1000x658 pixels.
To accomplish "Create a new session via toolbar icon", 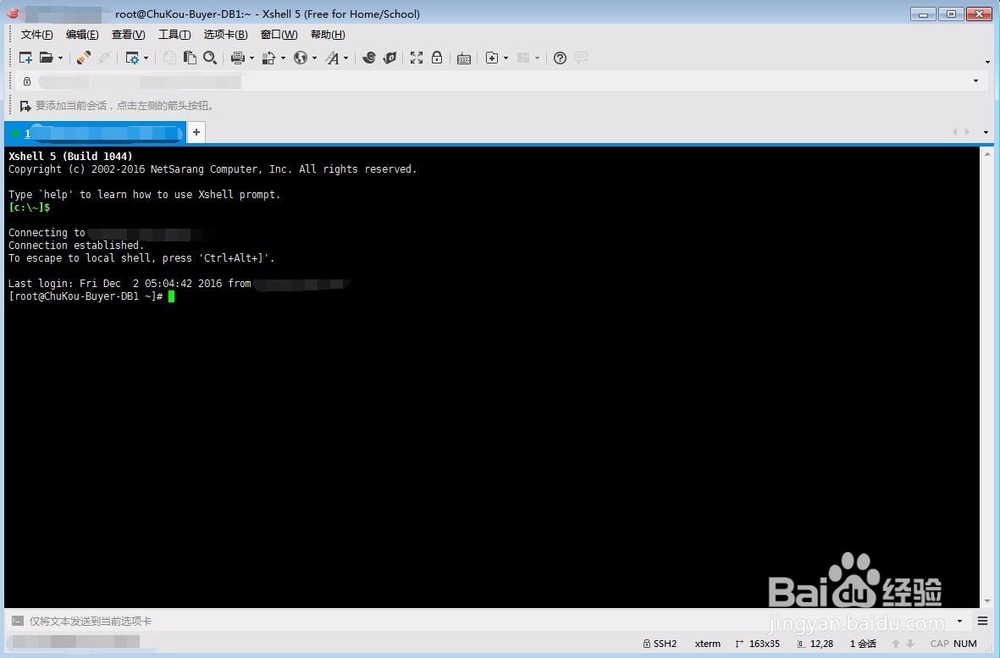I will (26, 58).
